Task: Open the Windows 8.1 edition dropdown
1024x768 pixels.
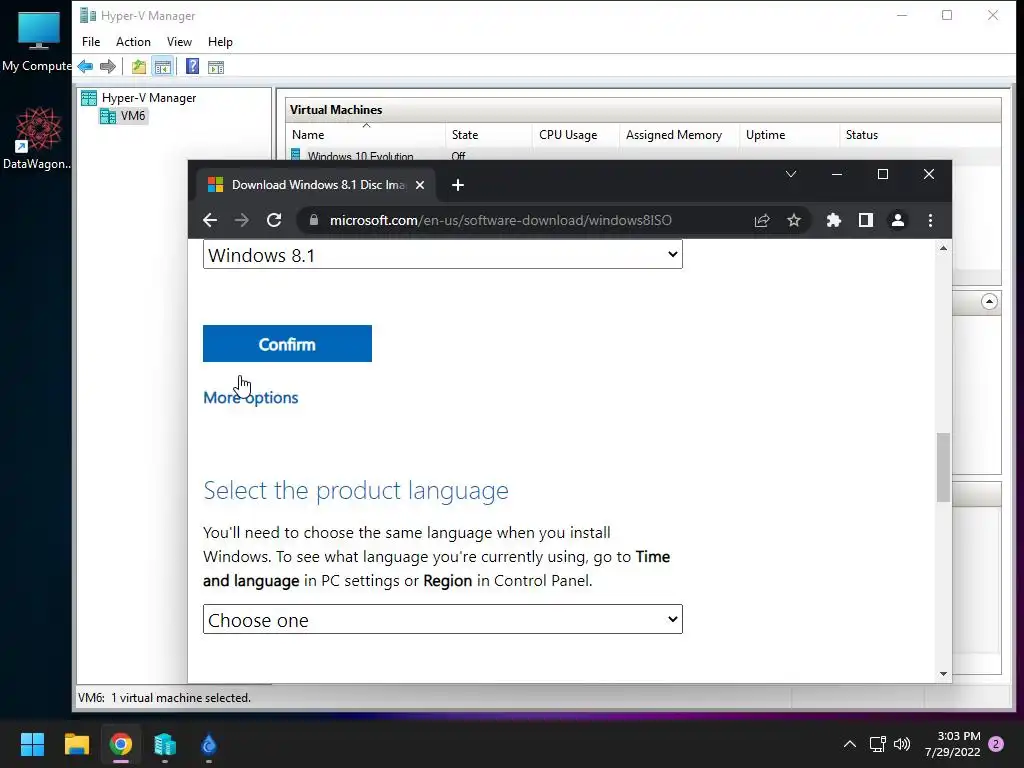Action: coord(443,255)
